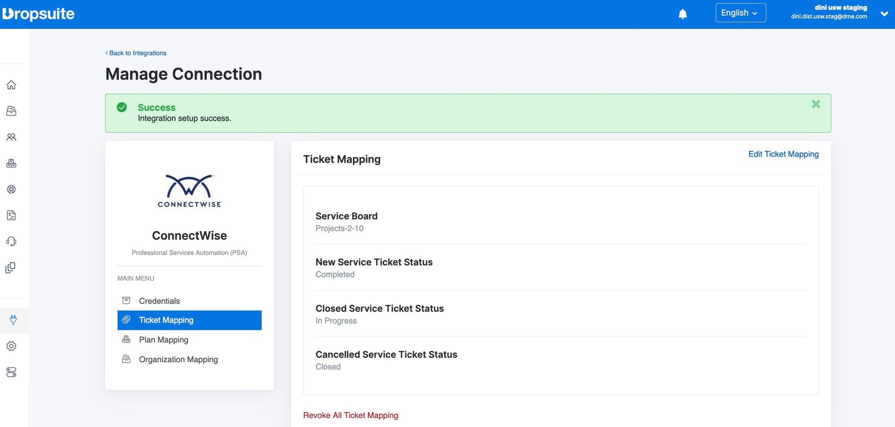Click the headset support sidebar icon
This screenshot has height=427, width=895.
[x=11, y=241]
